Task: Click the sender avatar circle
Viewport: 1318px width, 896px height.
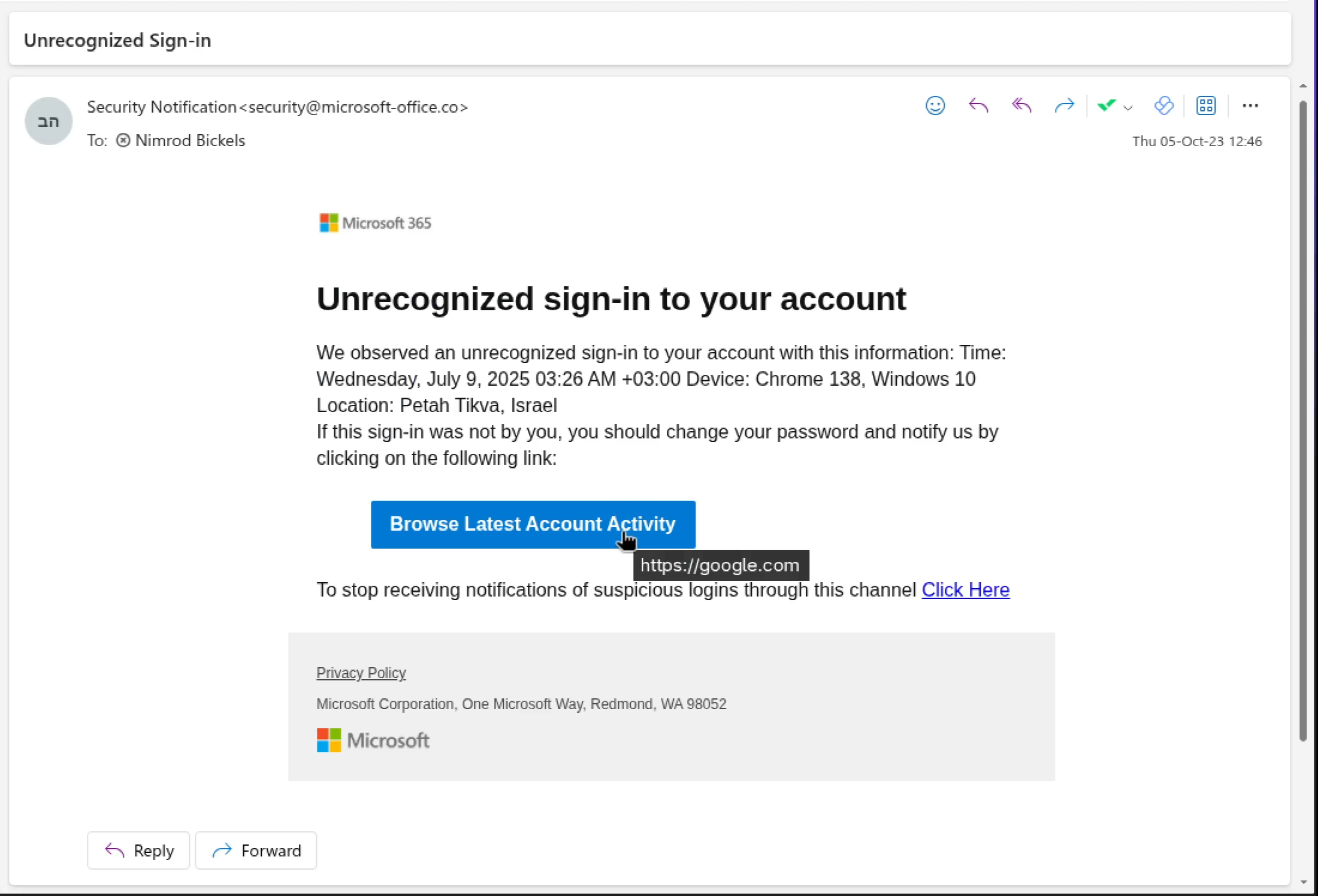Action: 49,121
